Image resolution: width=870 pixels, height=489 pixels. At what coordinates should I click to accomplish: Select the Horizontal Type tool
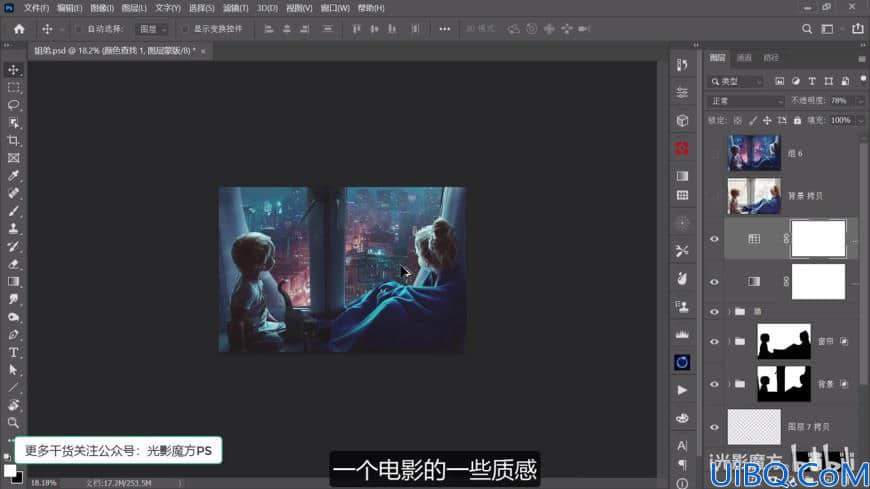13,352
